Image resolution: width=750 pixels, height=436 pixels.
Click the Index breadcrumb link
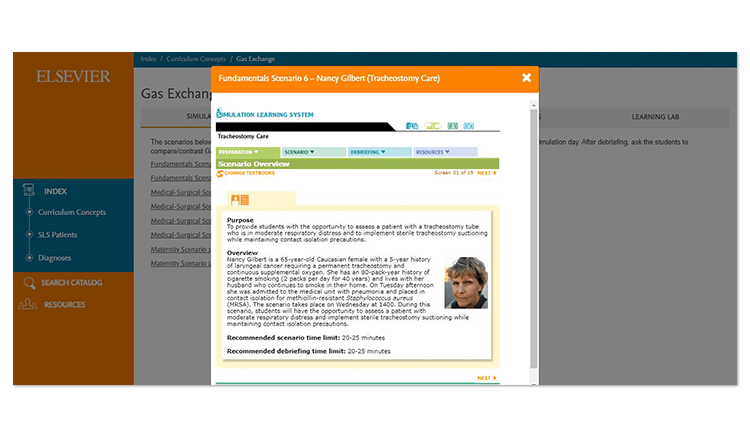point(148,59)
